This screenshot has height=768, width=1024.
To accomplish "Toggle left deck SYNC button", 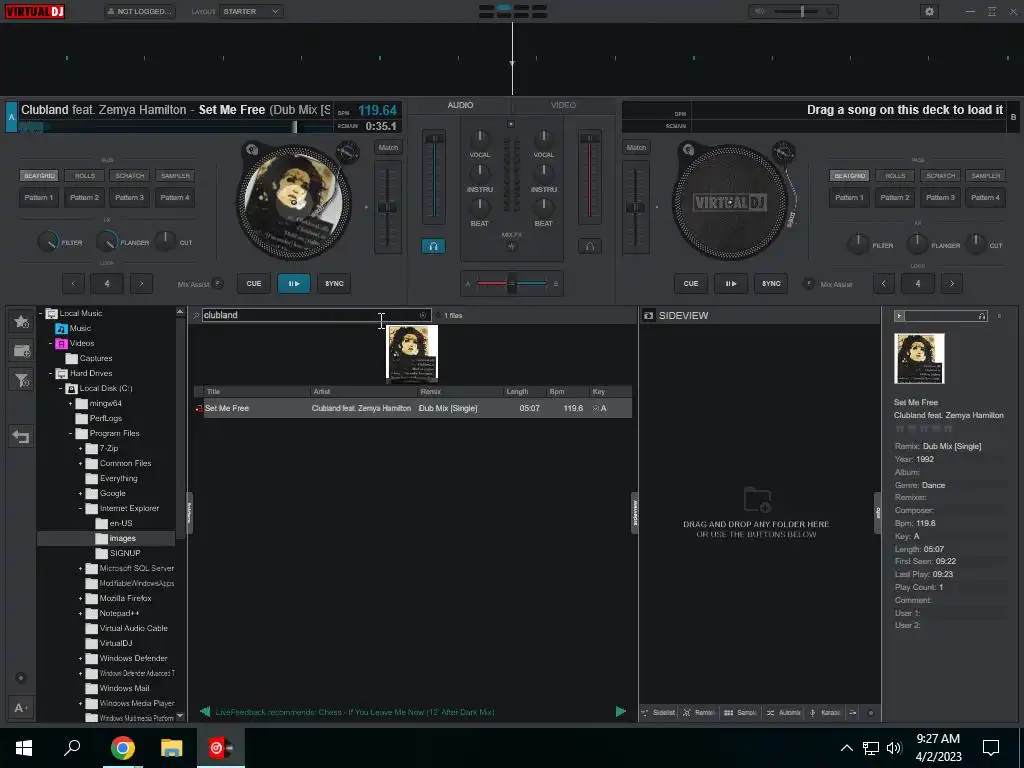I will click(x=334, y=283).
